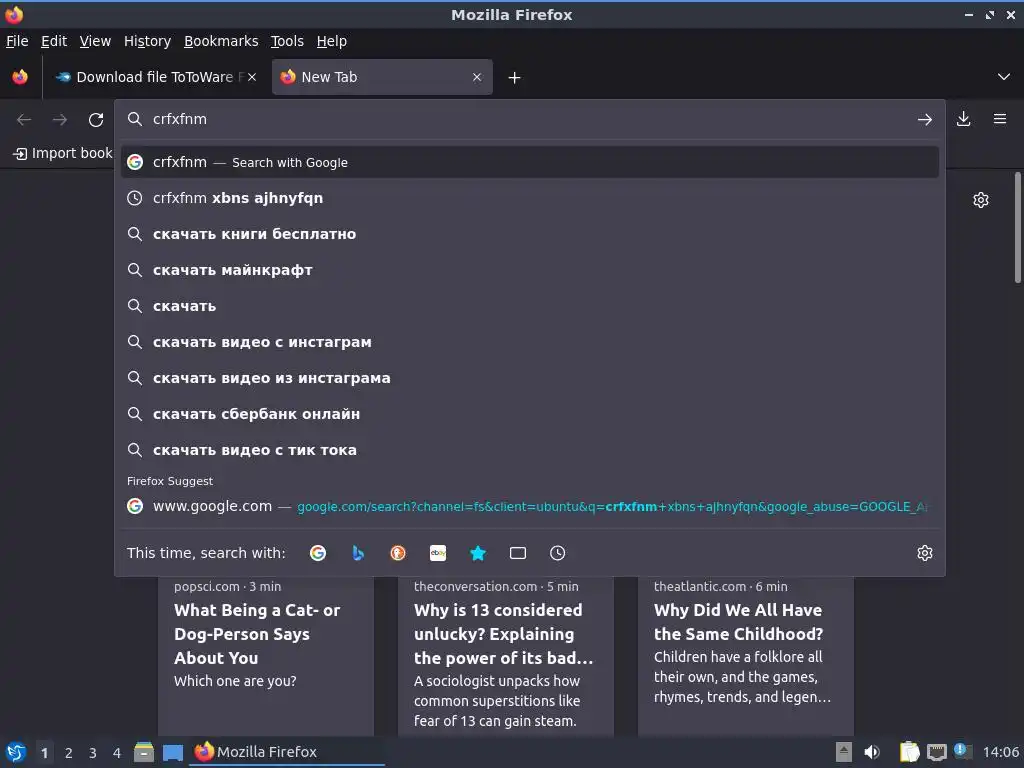Close the Download file ToToWare tab
The height and width of the screenshot is (768, 1024).
252,77
